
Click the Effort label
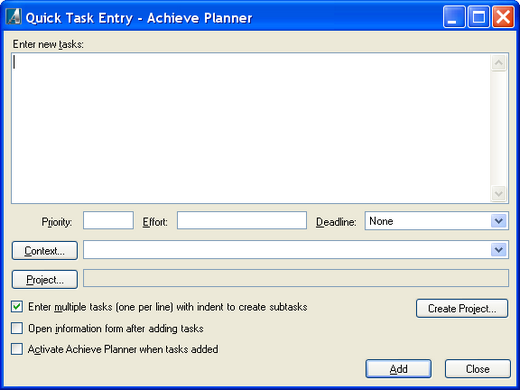point(155,222)
